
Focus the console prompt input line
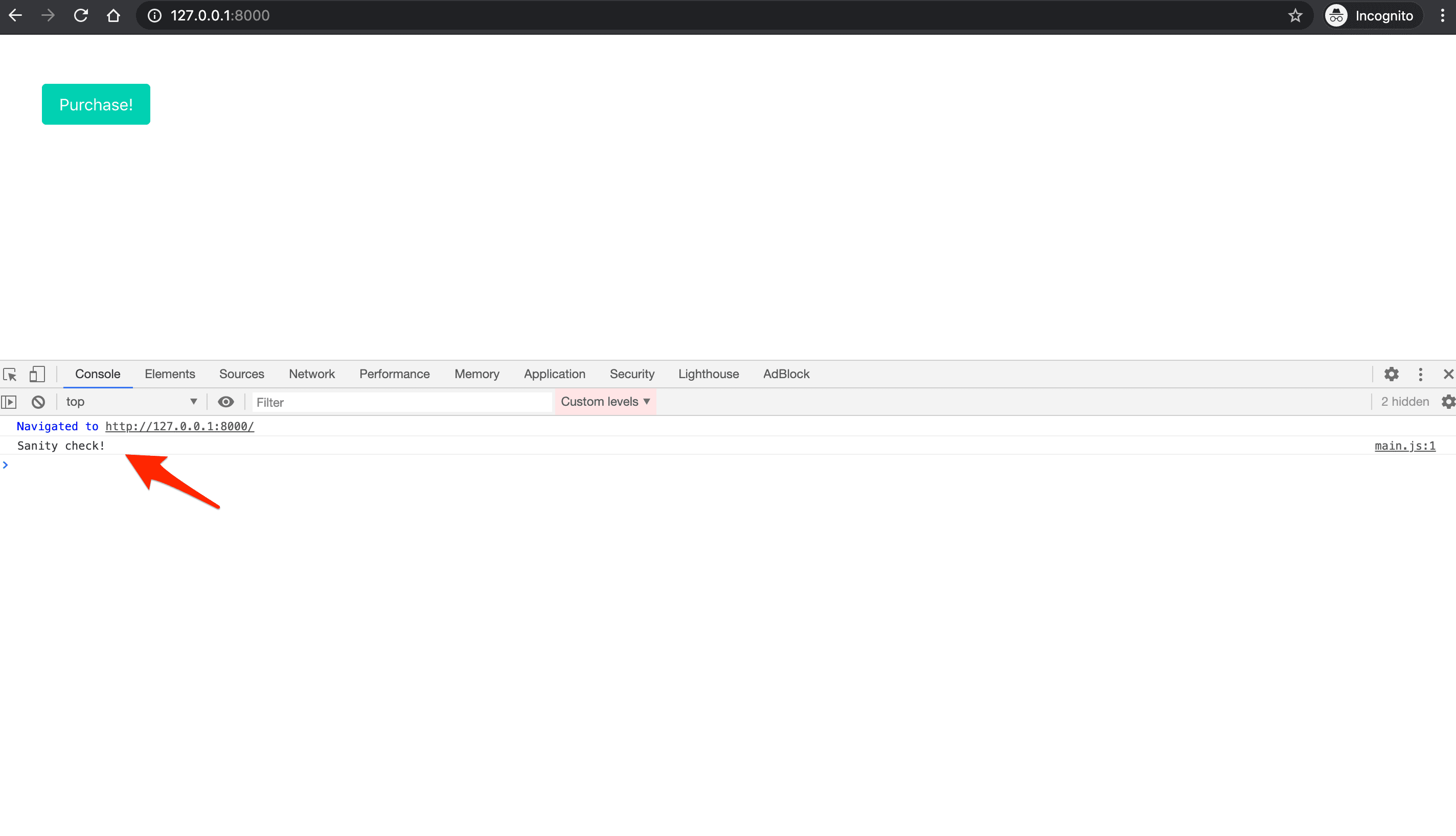tap(727, 465)
